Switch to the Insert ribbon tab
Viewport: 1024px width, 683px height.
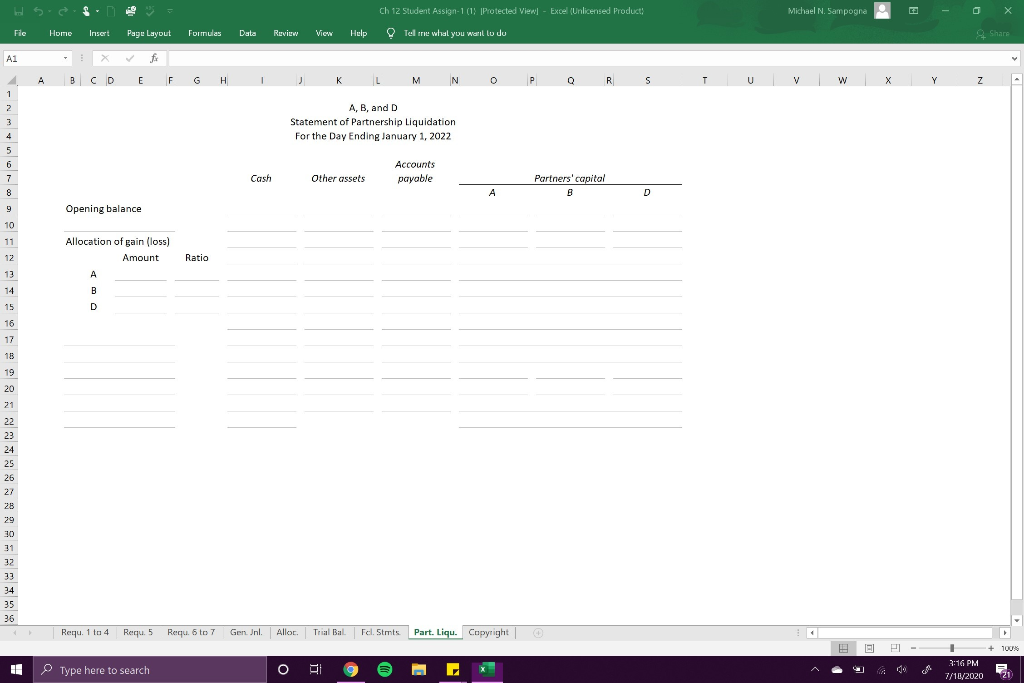click(x=99, y=33)
